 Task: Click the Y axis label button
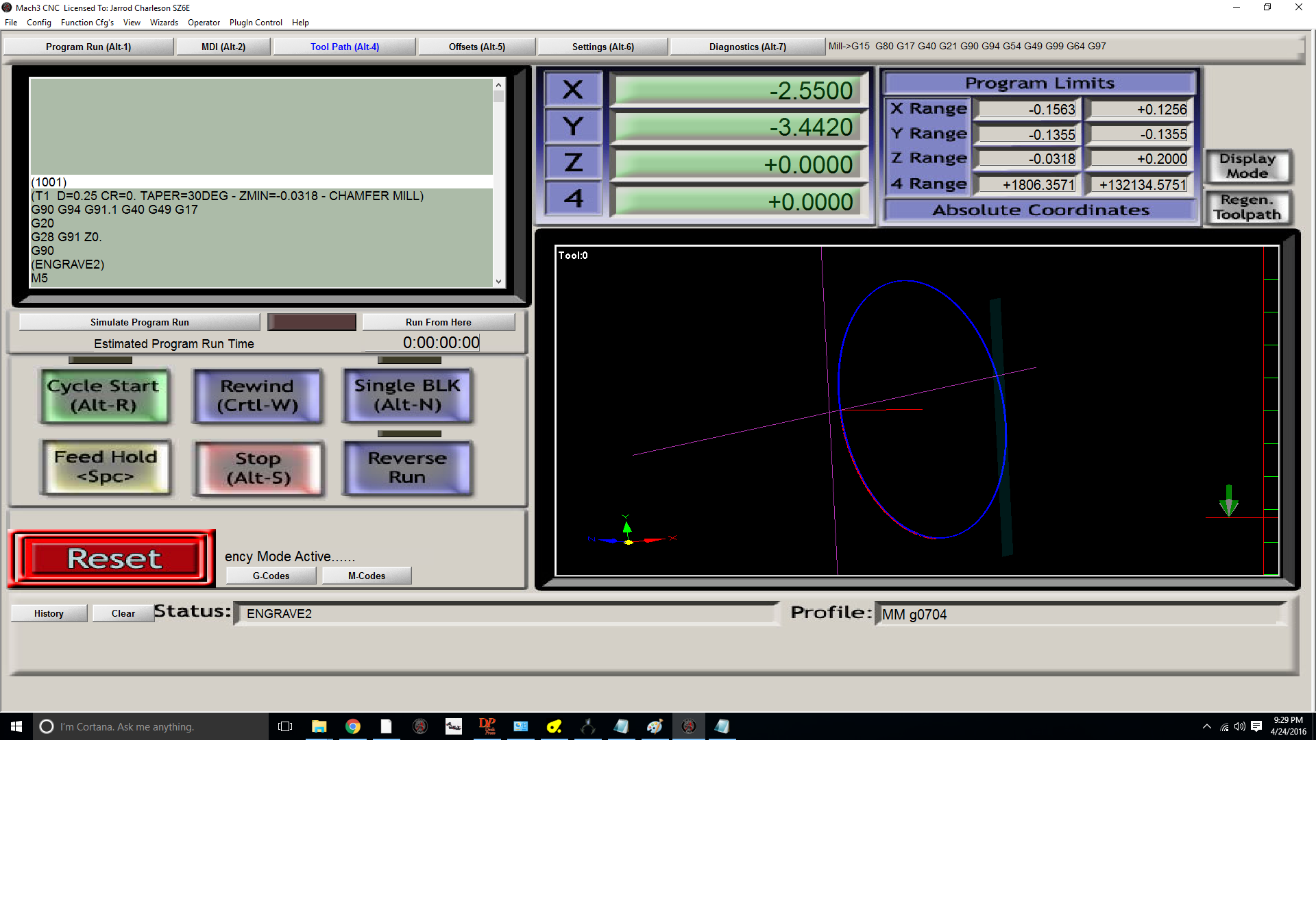(x=573, y=126)
